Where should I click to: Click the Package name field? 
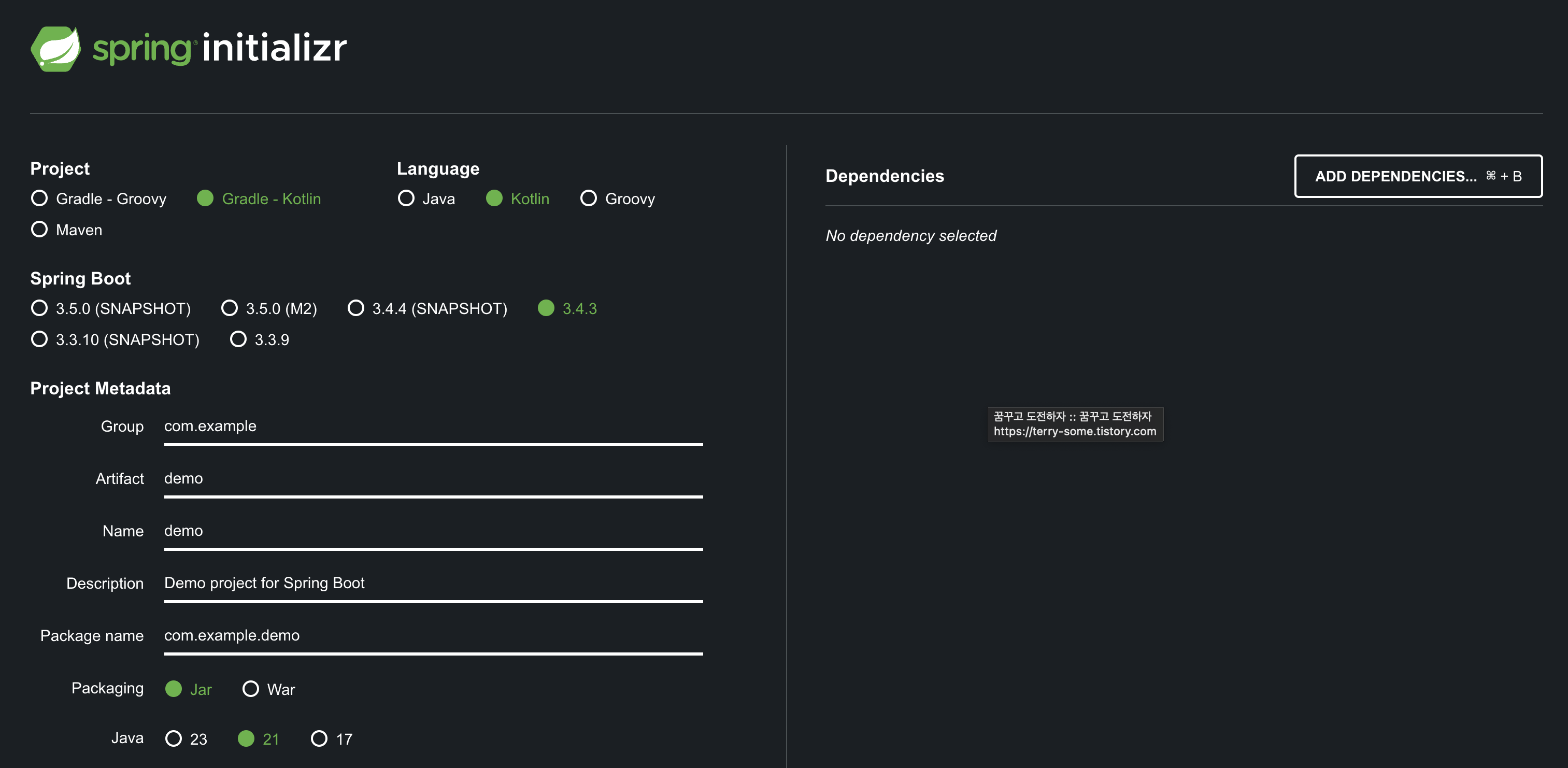(x=433, y=636)
